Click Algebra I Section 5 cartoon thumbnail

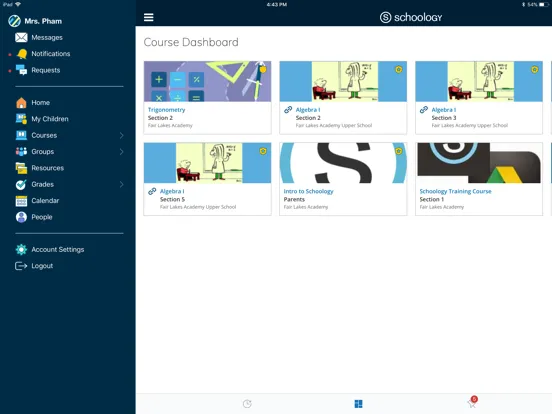207,163
